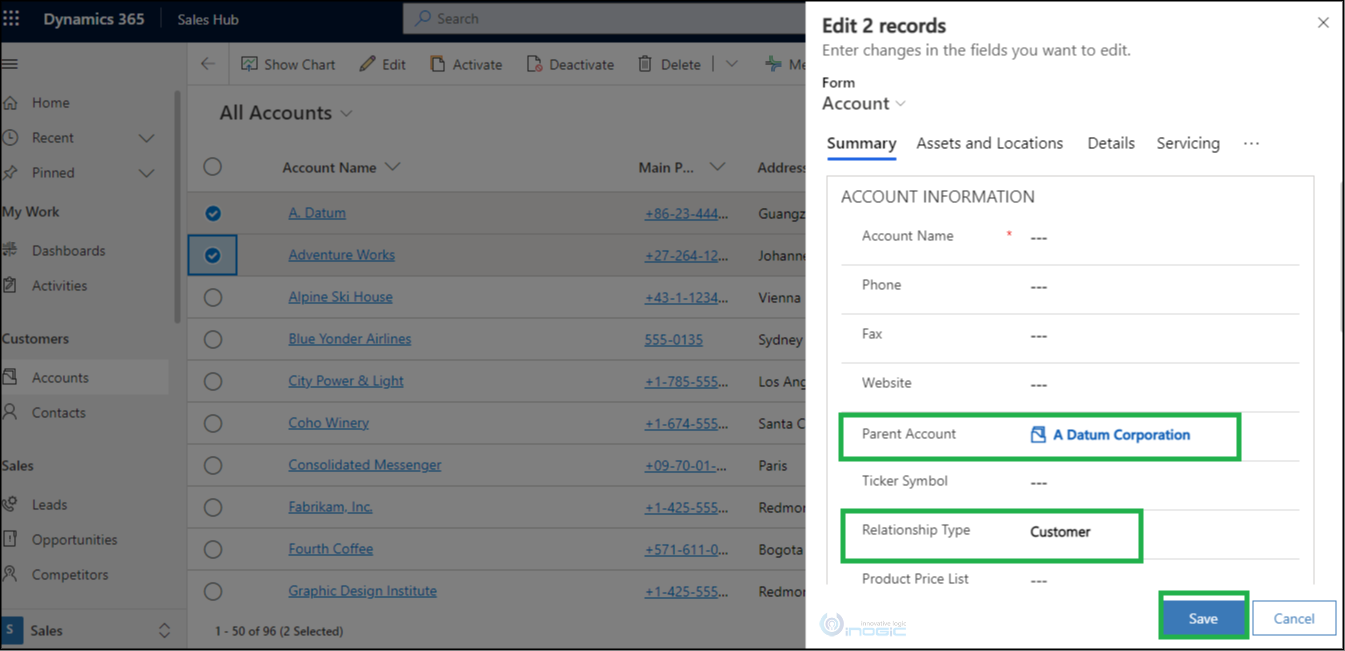Image resolution: width=1345 pixels, height=651 pixels.
Task: Click the Competitors icon in the sidebar
Action: 11,574
